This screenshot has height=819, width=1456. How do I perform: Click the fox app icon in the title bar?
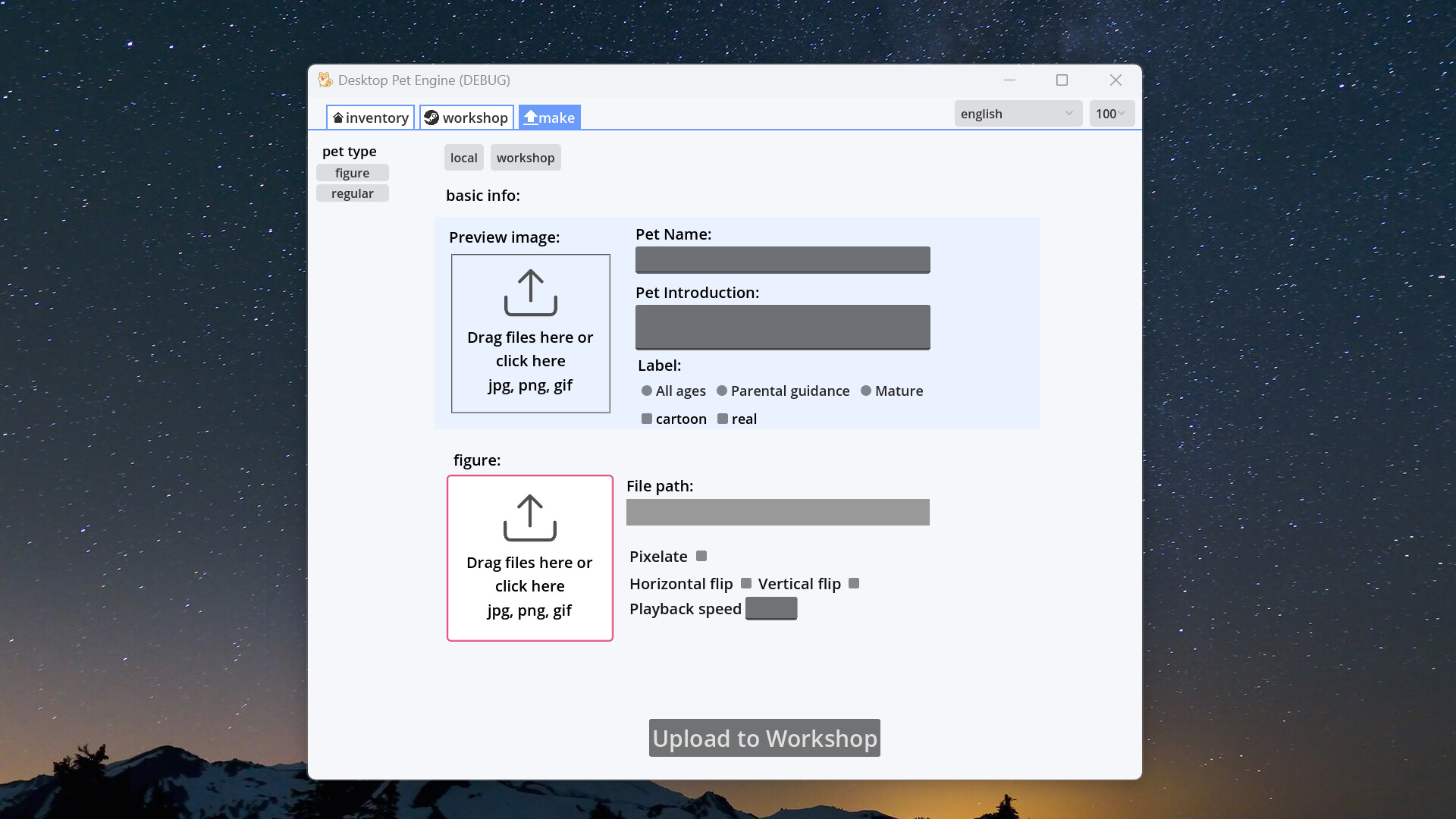pyautogui.click(x=325, y=80)
